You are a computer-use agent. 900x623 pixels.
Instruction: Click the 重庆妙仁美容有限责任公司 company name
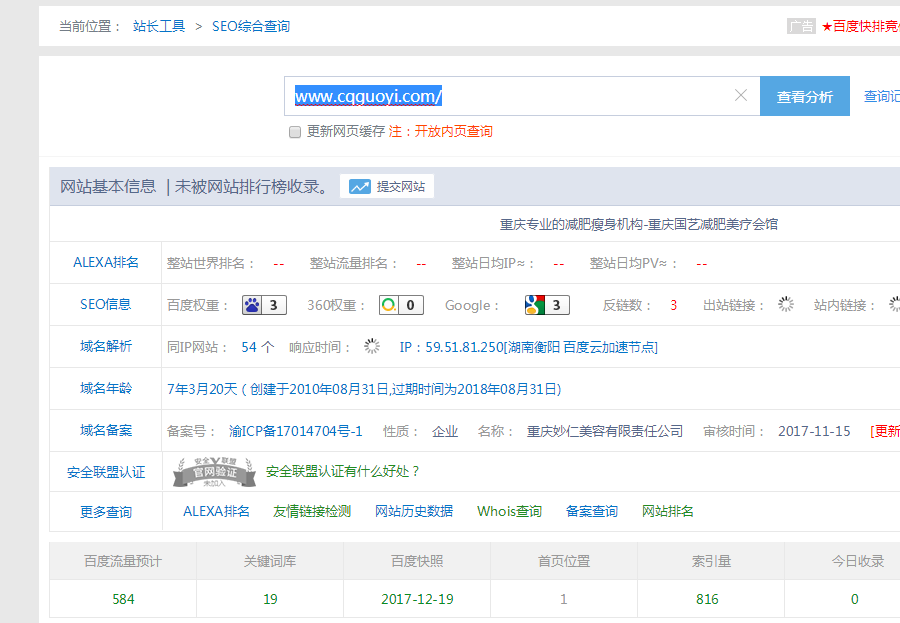pyautogui.click(x=605, y=431)
